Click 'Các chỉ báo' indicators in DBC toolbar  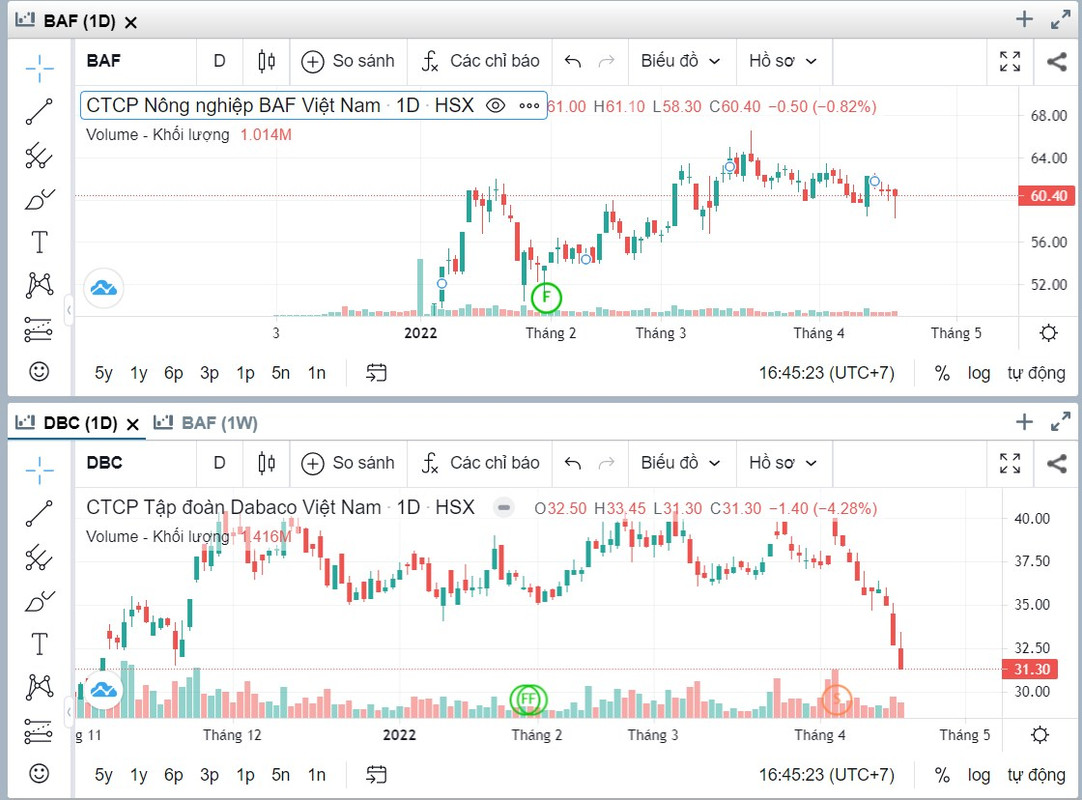tap(480, 463)
